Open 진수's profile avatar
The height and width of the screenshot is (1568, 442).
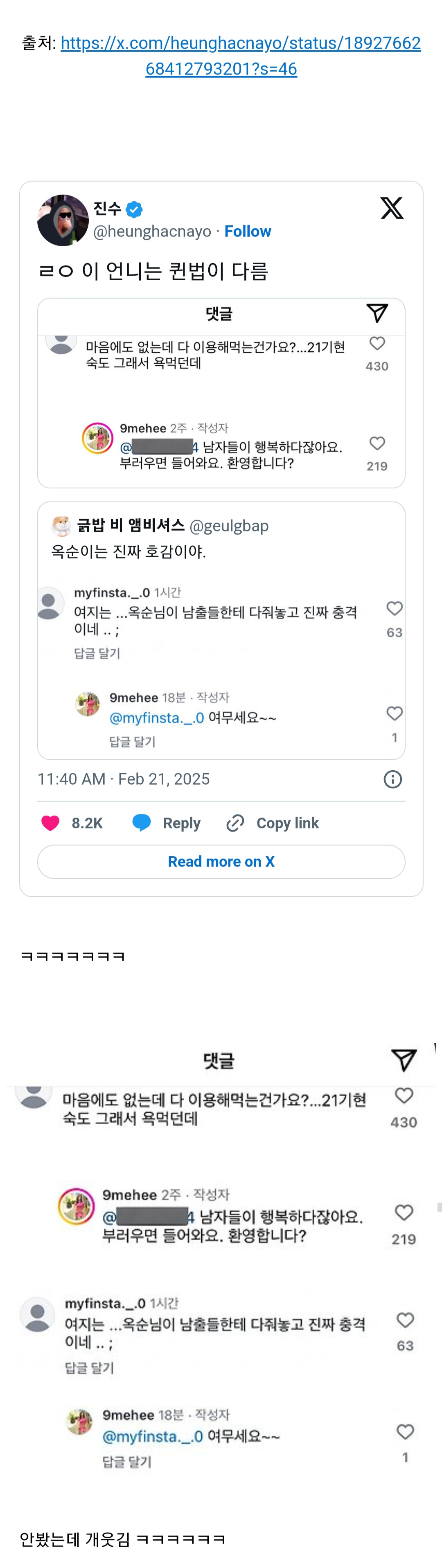pyautogui.click(x=63, y=220)
